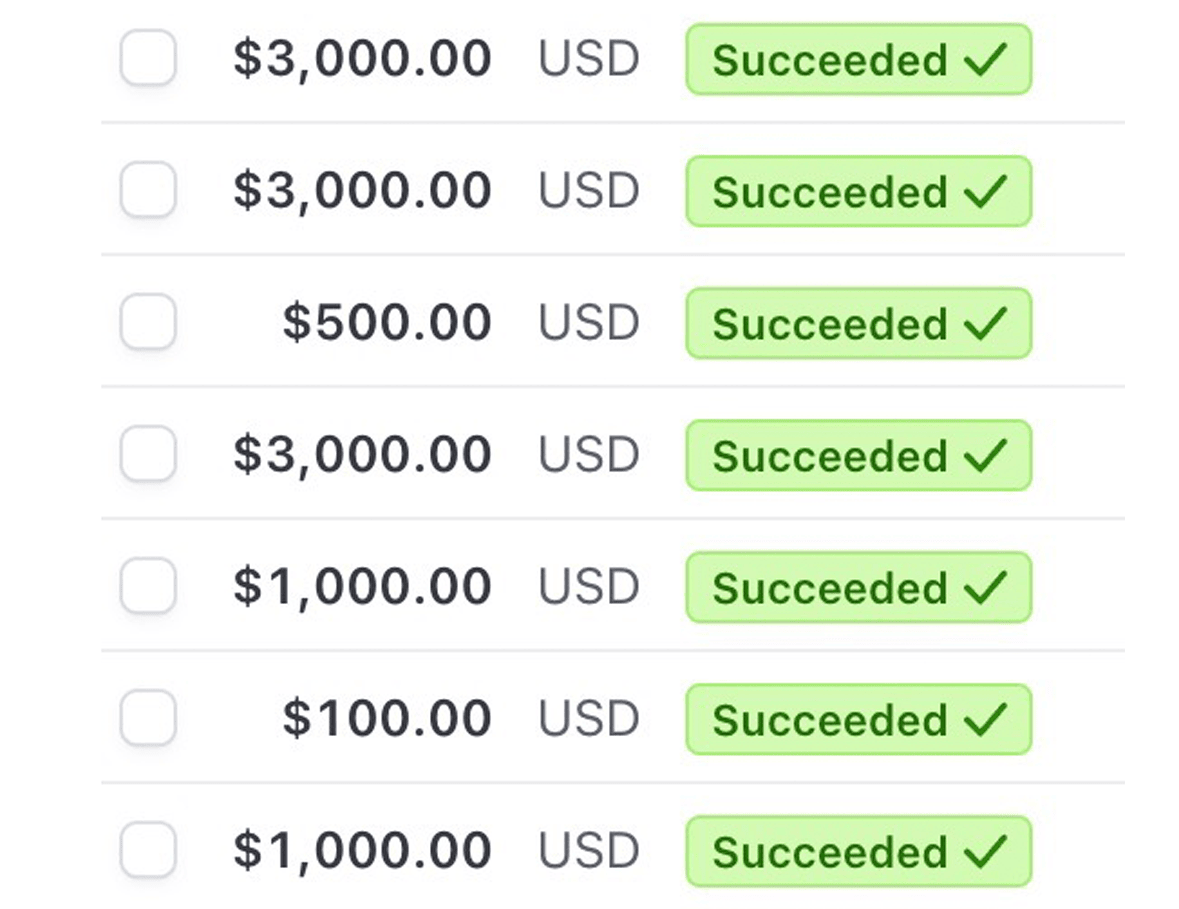Click the checkmark icon in the $500.00 row's badge
Image resolution: width=1179 pixels, height=909 pixels.
(x=985, y=323)
